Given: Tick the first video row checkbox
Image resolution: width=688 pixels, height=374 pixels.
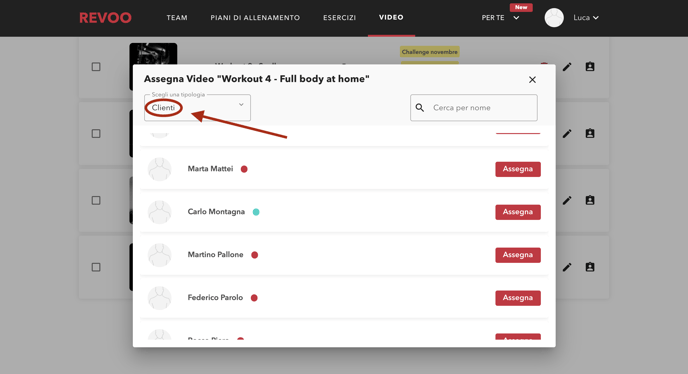Looking at the screenshot, I should tap(96, 67).
